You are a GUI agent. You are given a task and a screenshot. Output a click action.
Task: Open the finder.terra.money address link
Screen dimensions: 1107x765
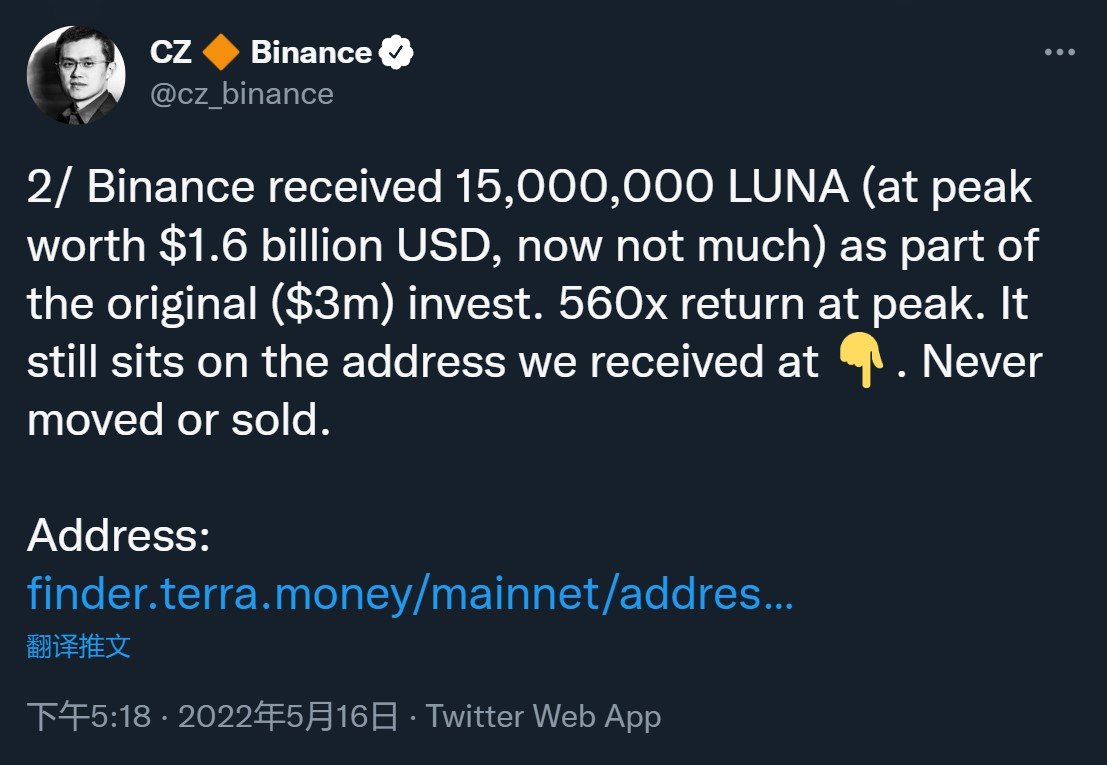click(410, 593)
